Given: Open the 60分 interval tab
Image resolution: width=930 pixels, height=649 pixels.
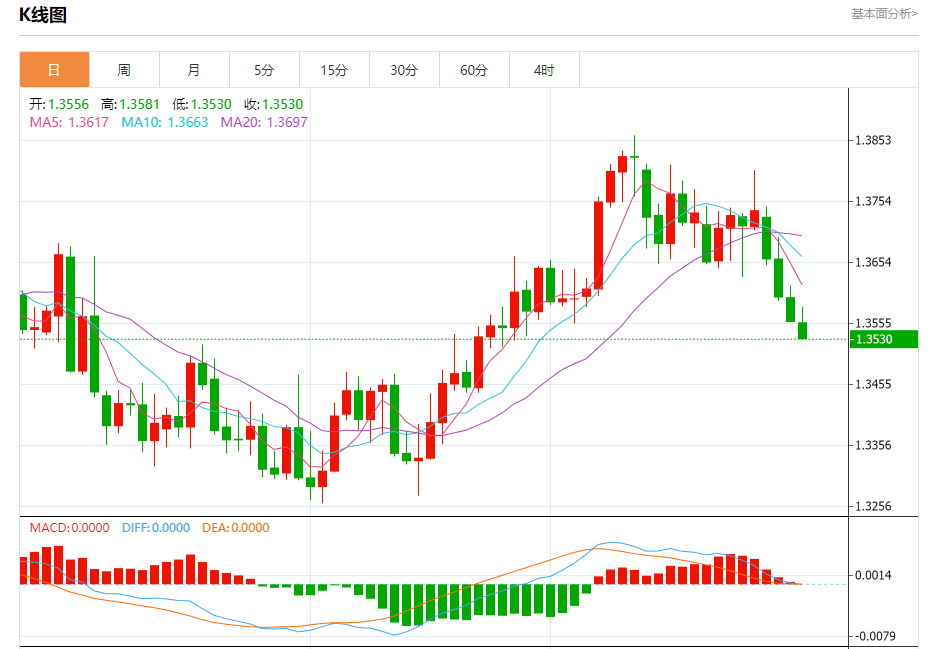Looking at the screenshot, I should coord(474,70).
